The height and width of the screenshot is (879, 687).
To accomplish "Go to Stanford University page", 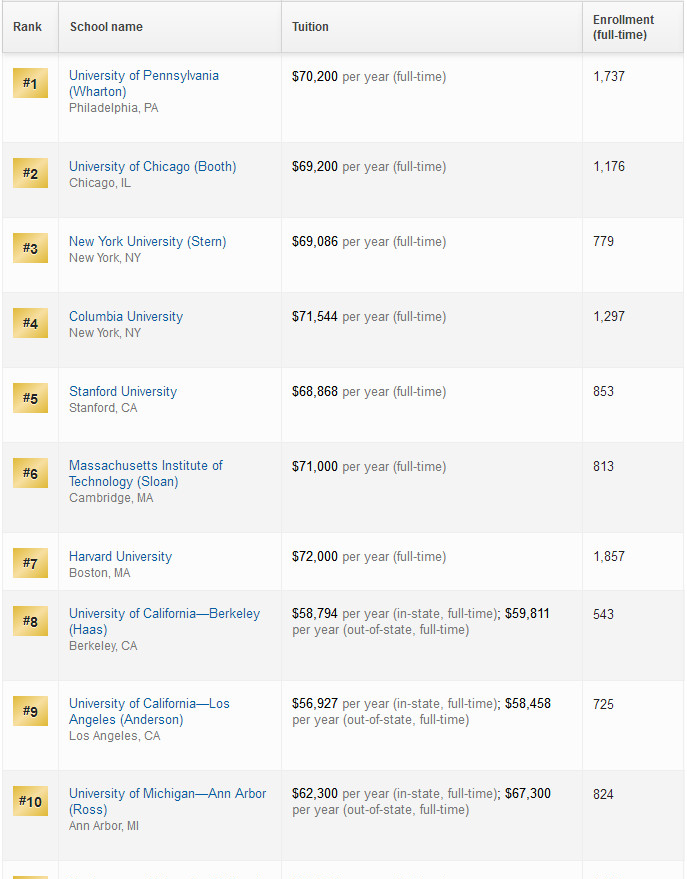I will pos(123,392).
